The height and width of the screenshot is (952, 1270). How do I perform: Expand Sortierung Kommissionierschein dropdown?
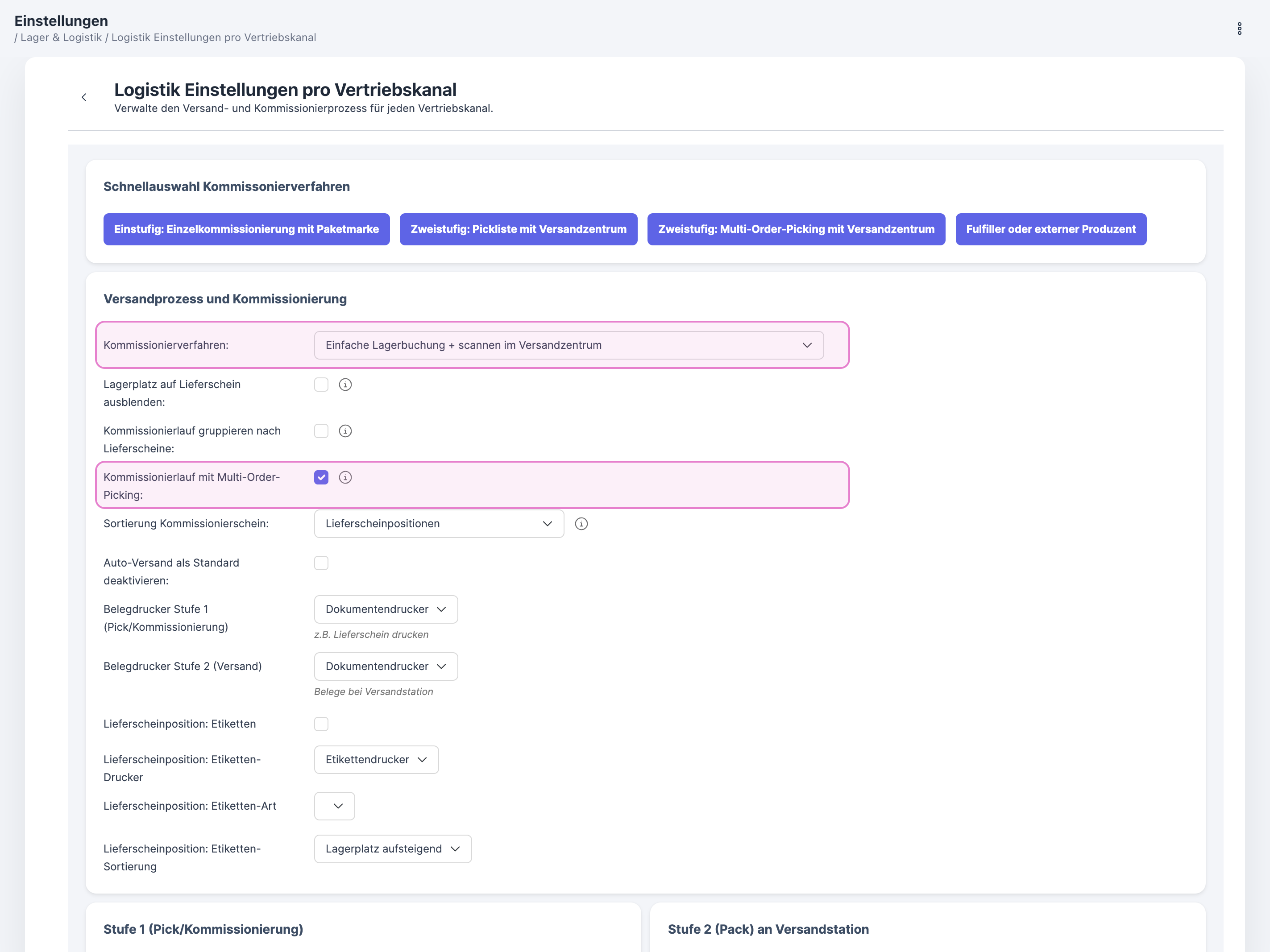(x=439, y=524)
